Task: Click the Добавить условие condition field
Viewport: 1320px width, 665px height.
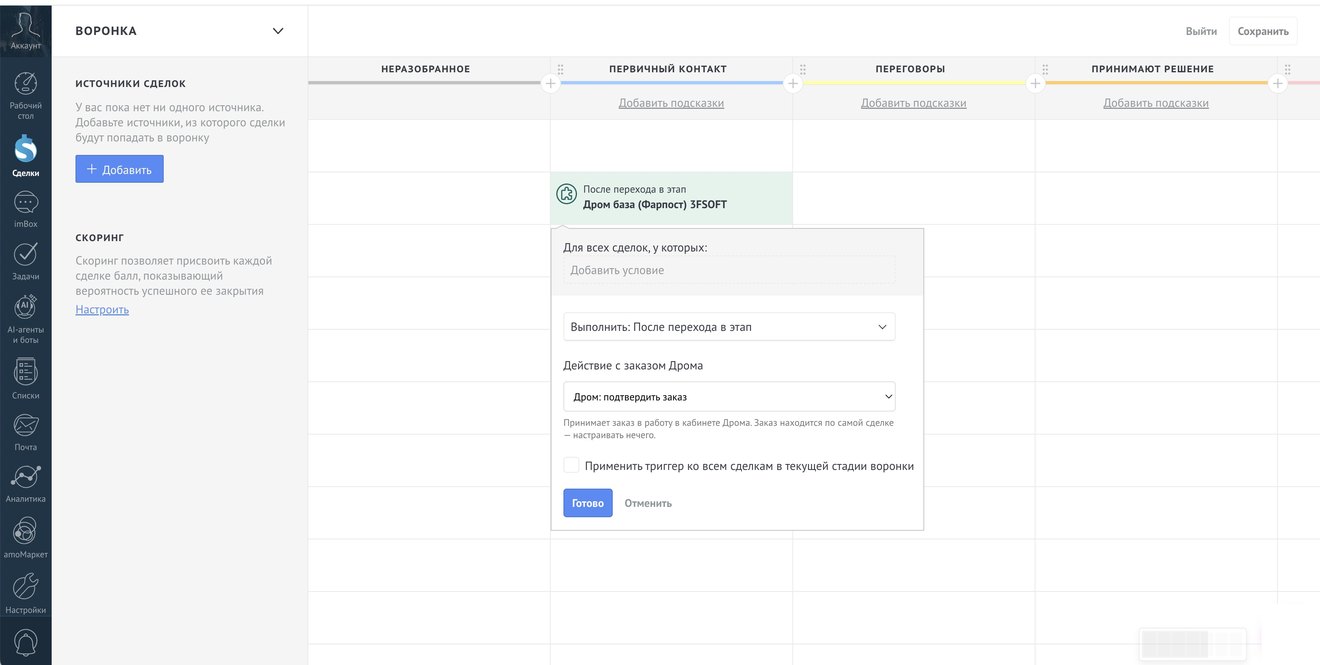Action: [x=729, y=270]
